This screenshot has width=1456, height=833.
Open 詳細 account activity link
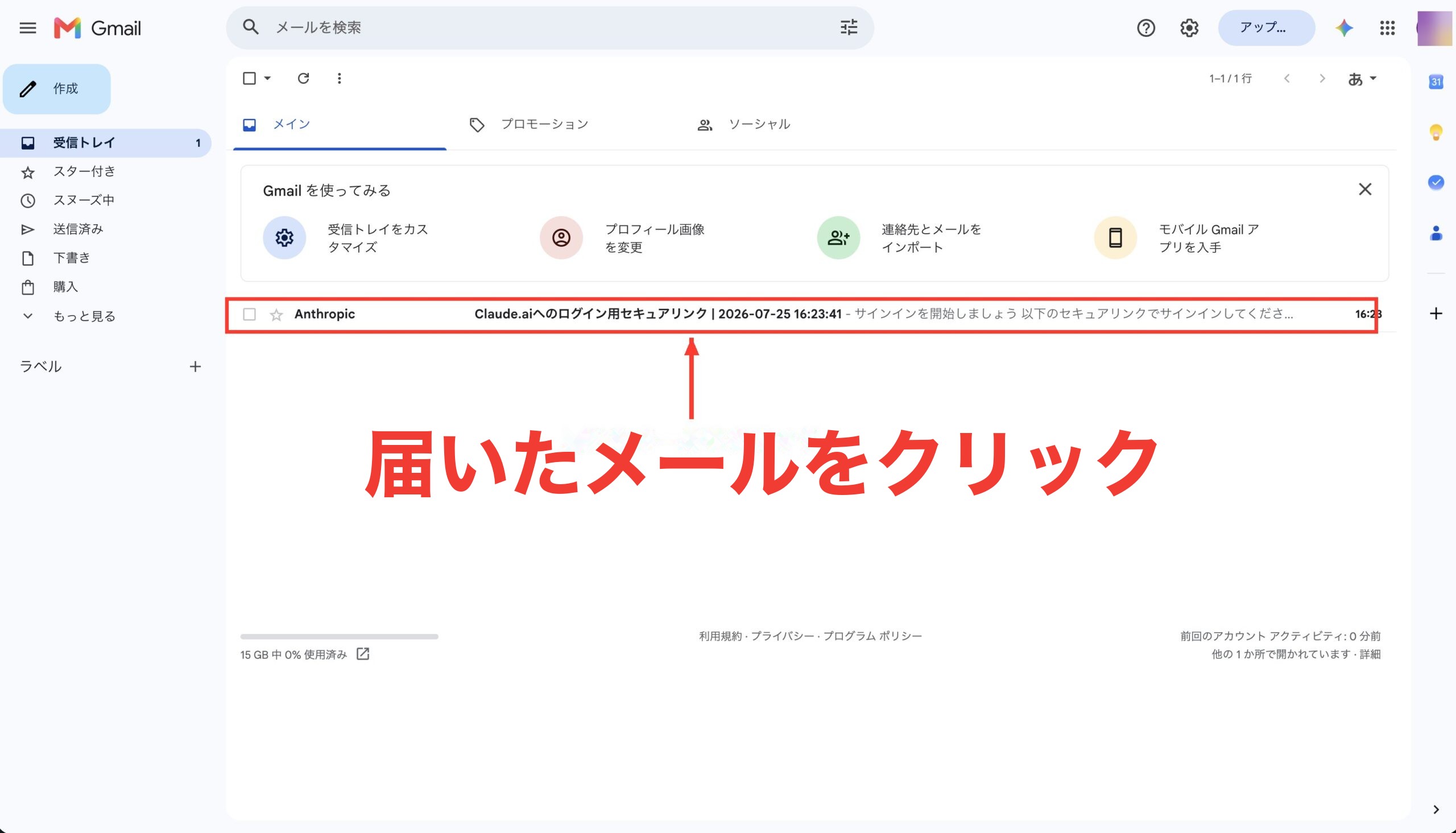[x=1370, y=654]
